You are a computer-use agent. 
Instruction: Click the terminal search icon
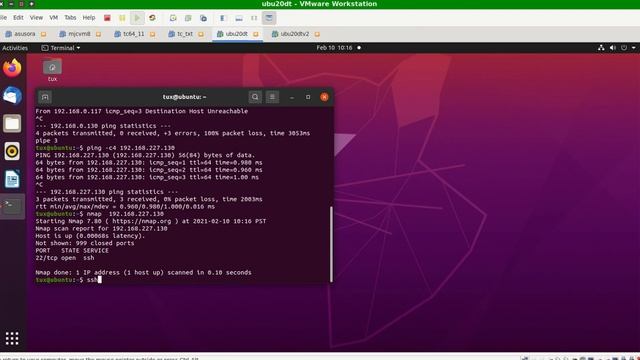(x=255, y=97)
